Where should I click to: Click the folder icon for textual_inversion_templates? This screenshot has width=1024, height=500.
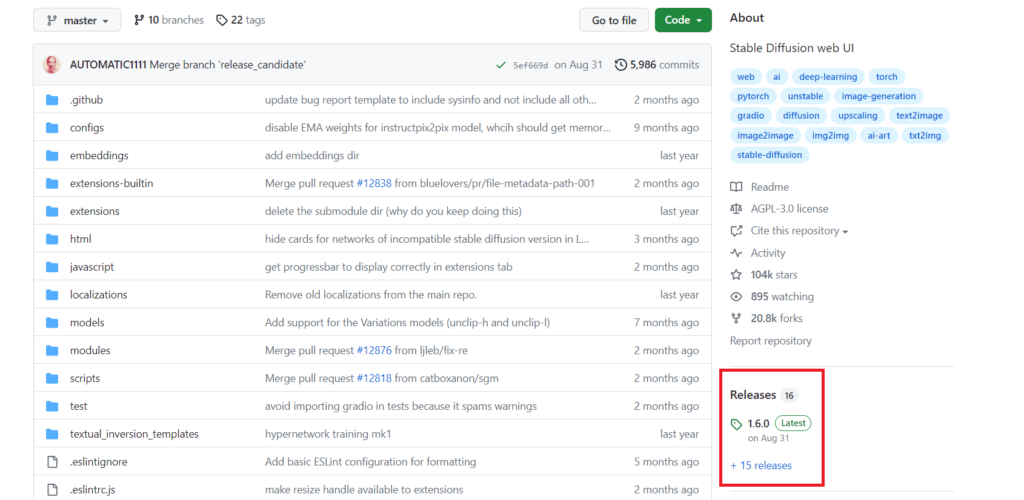click(x=52, y=434)
